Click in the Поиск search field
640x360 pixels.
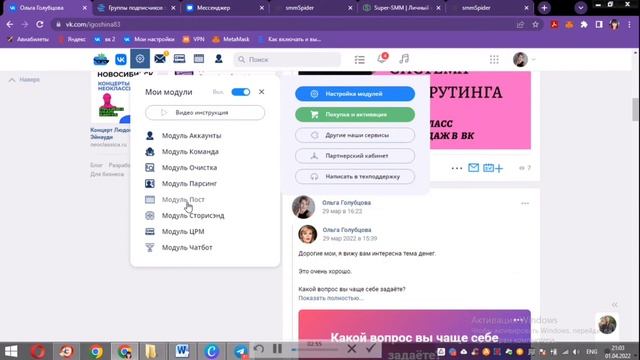[x=287, y=60]
